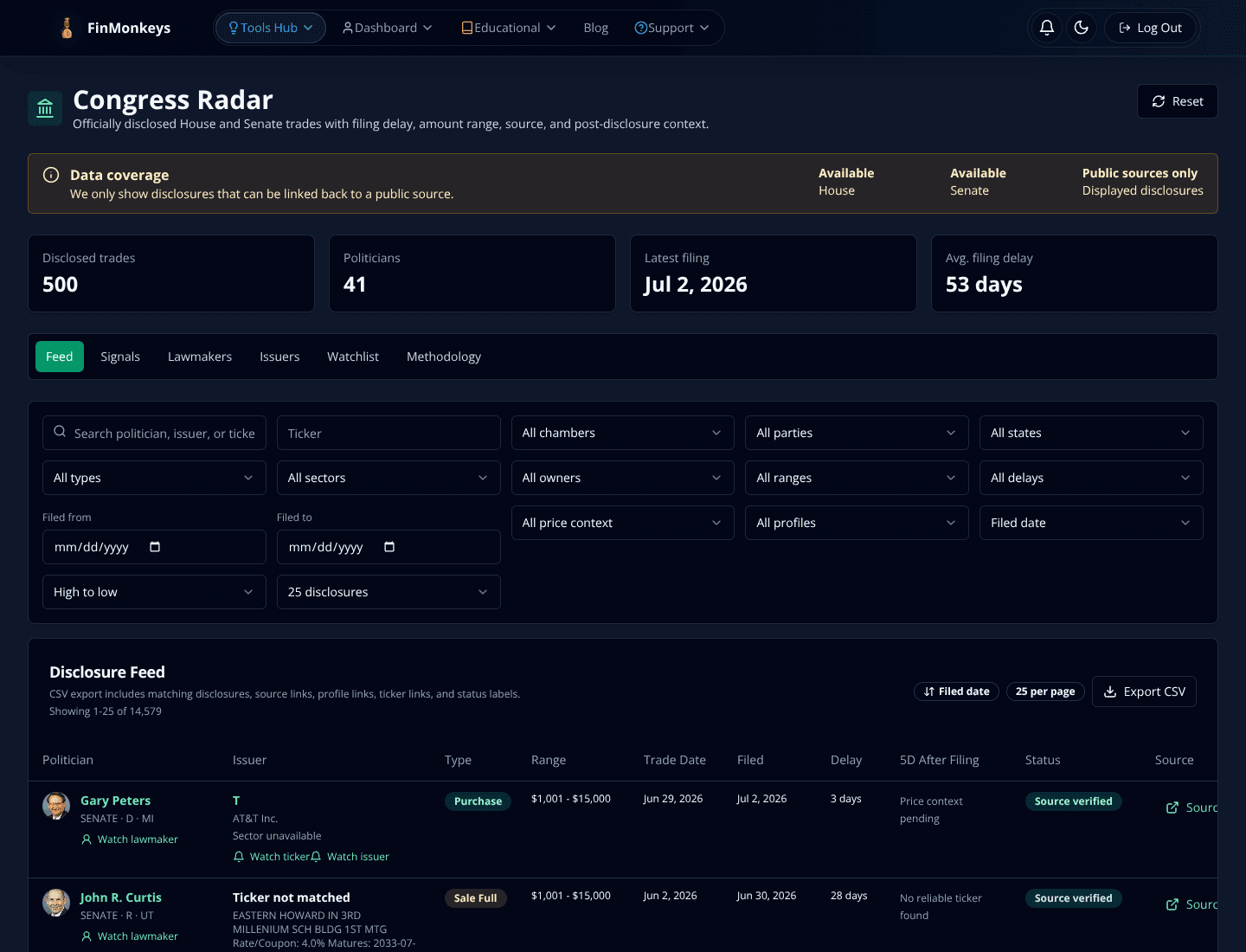Viewport: 1246px width, 952px height.
Task: Open the Filed to calendar picker icon
Action: click(389, 547)
